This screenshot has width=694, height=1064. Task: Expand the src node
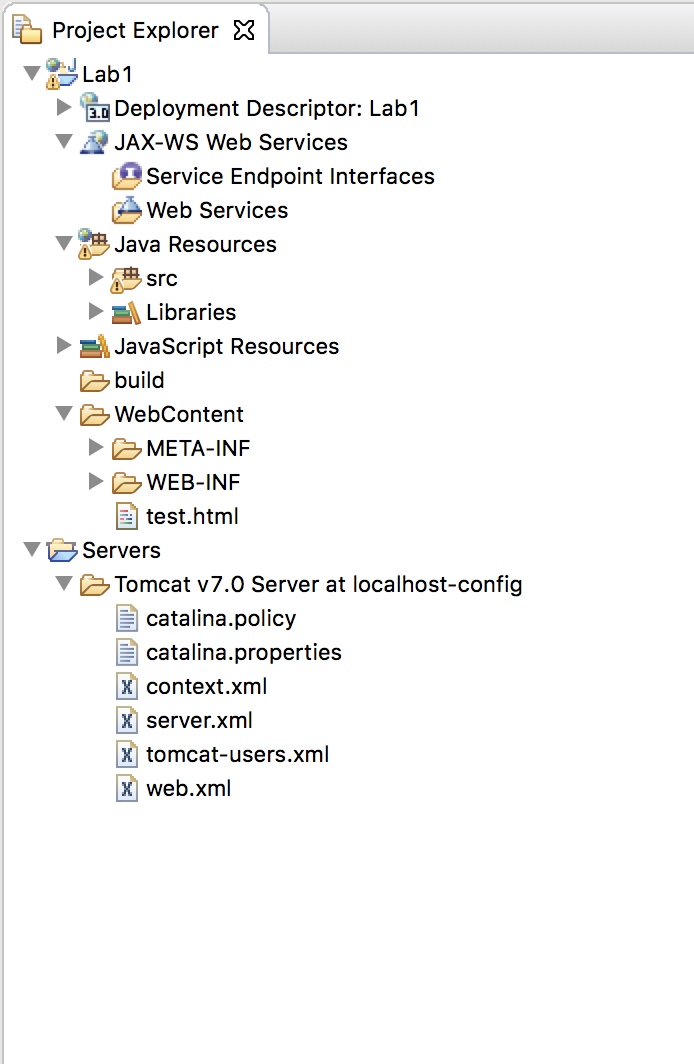(x=96, y=278)
